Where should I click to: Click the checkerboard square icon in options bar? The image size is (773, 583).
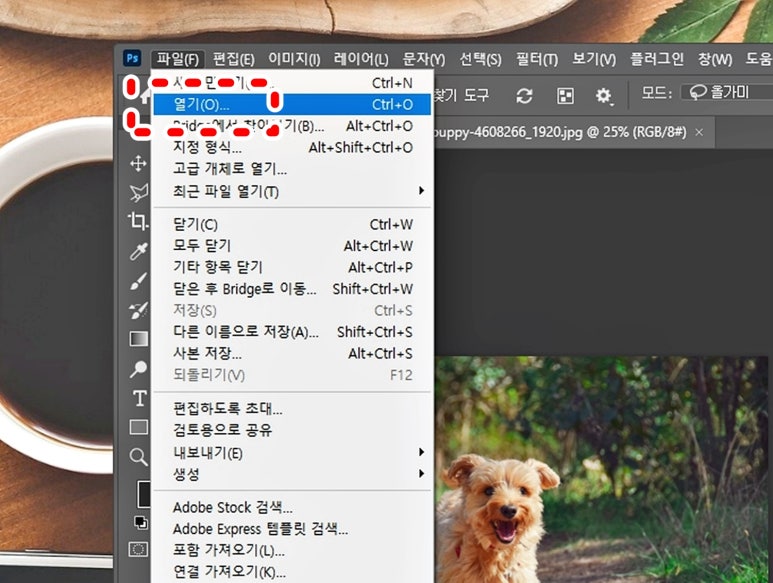point(565,95)
